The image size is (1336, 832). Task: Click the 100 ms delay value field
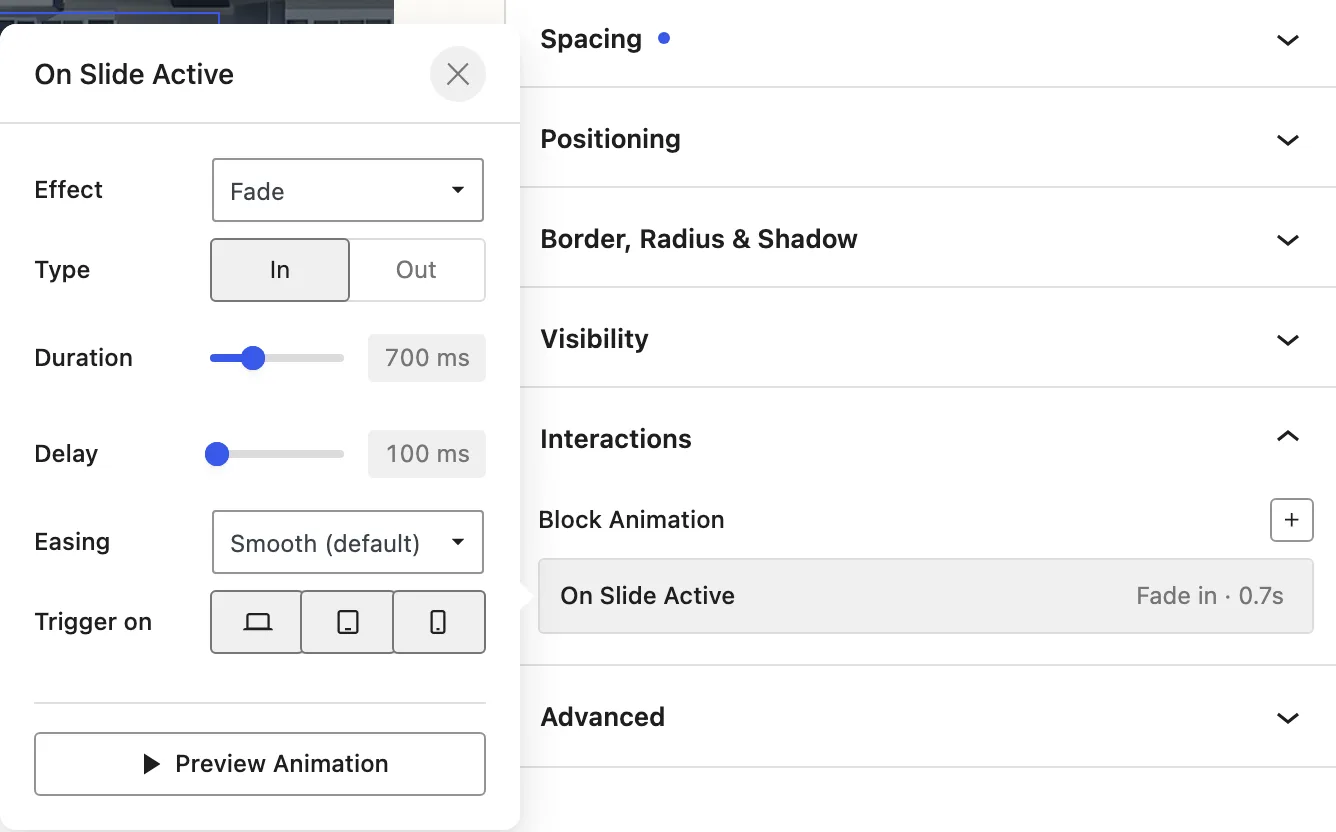tap(427, 454)
